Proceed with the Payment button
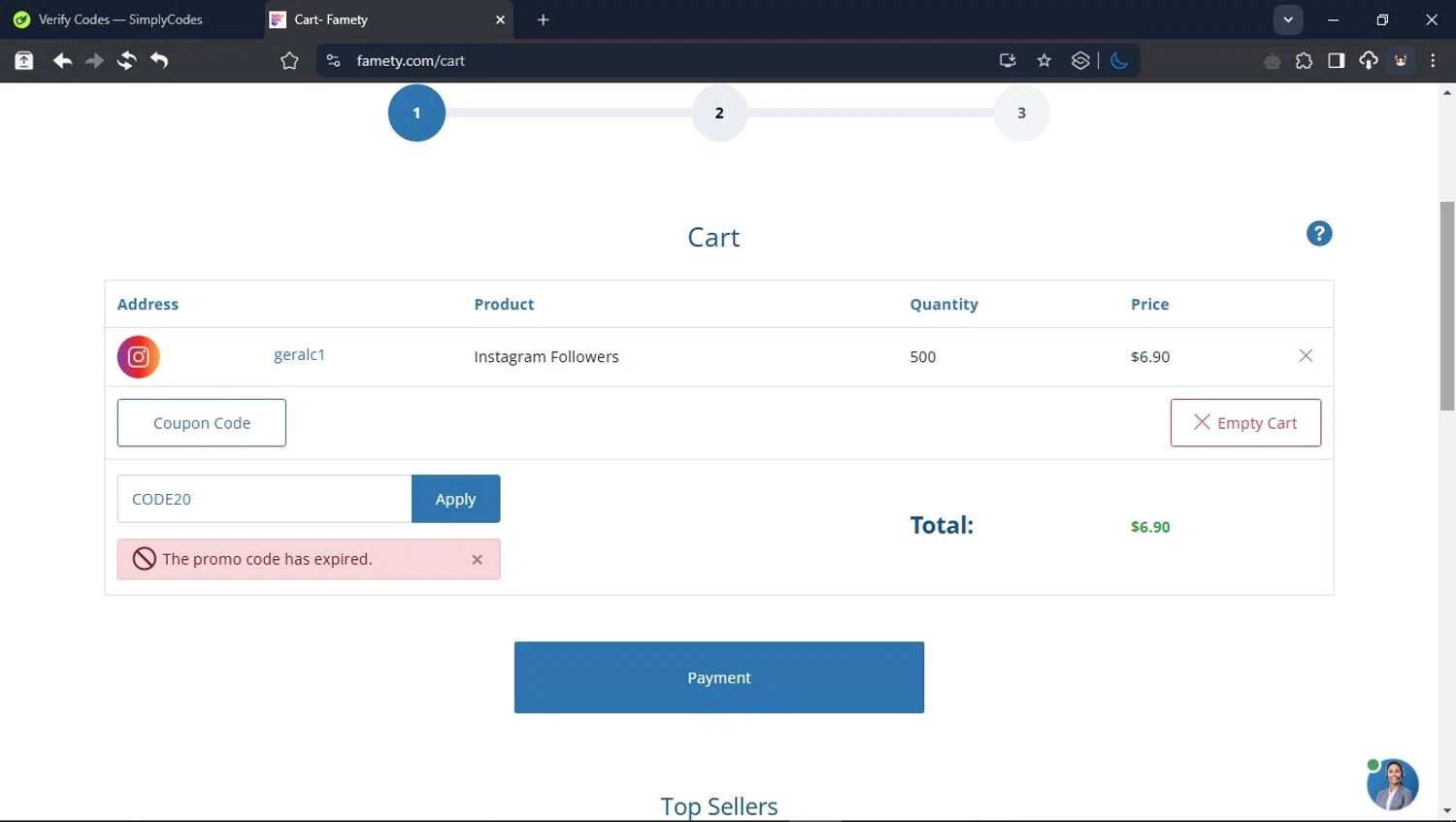The image size is (1456, 822). tap(719, 677)
